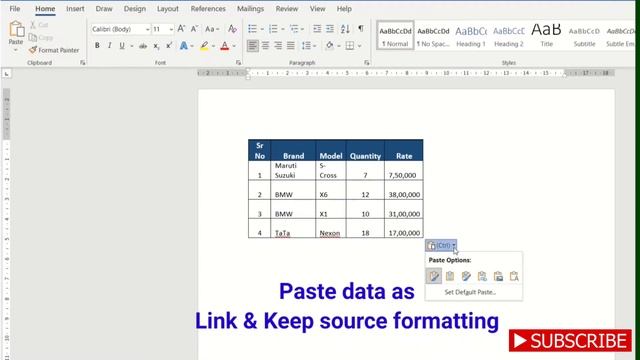
Task: Center align the paragraph
Action: [265, 46]
